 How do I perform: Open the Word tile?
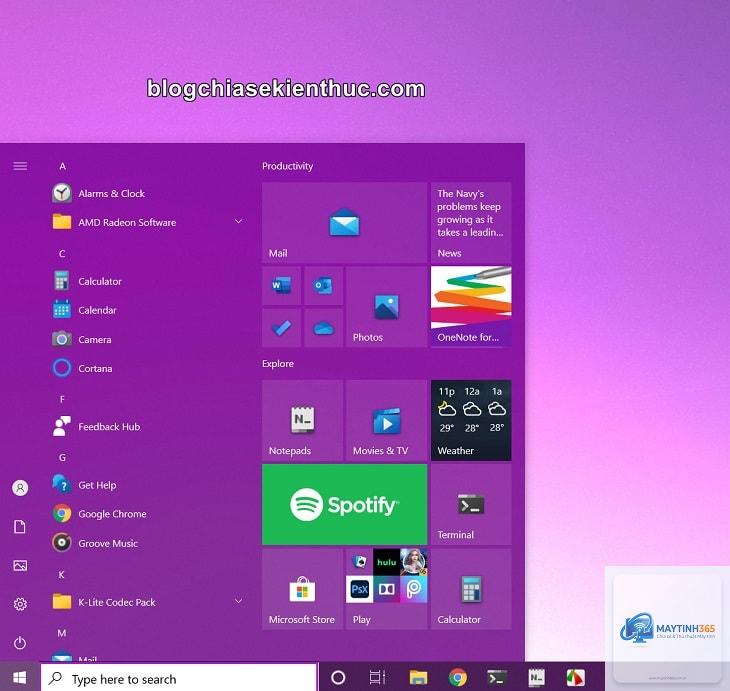click(x=282, y=285)
